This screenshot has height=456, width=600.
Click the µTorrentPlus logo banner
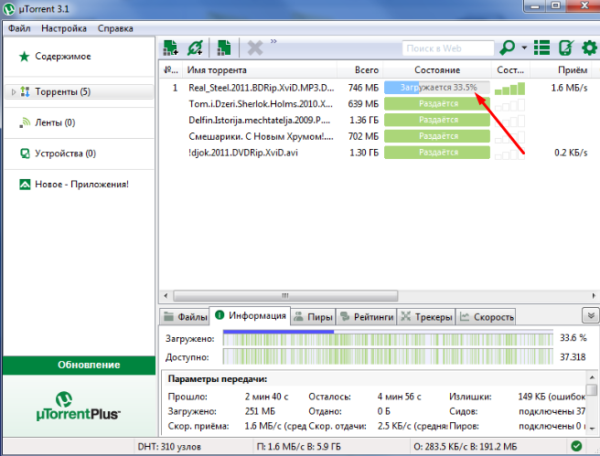pyautogui.click(x=80, y=406)
